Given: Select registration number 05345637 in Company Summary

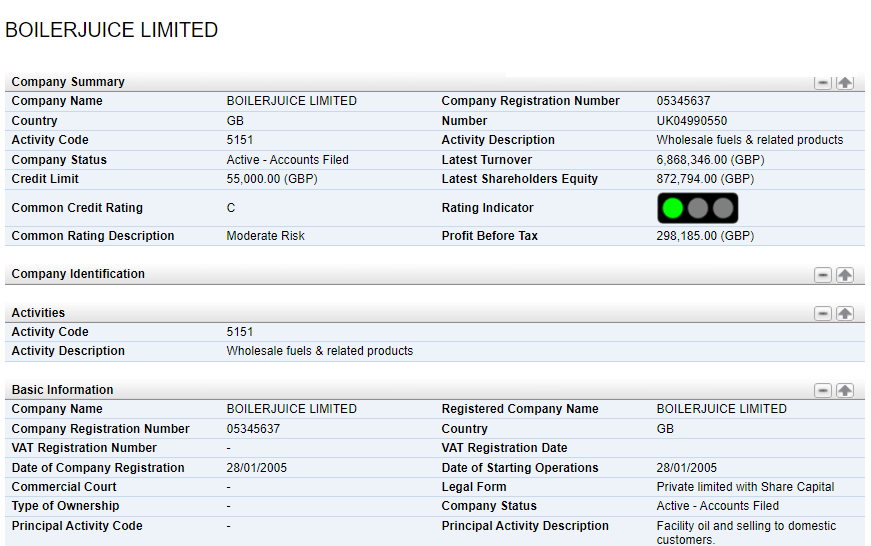Looking at the screenshot, I should click(683, 101).
